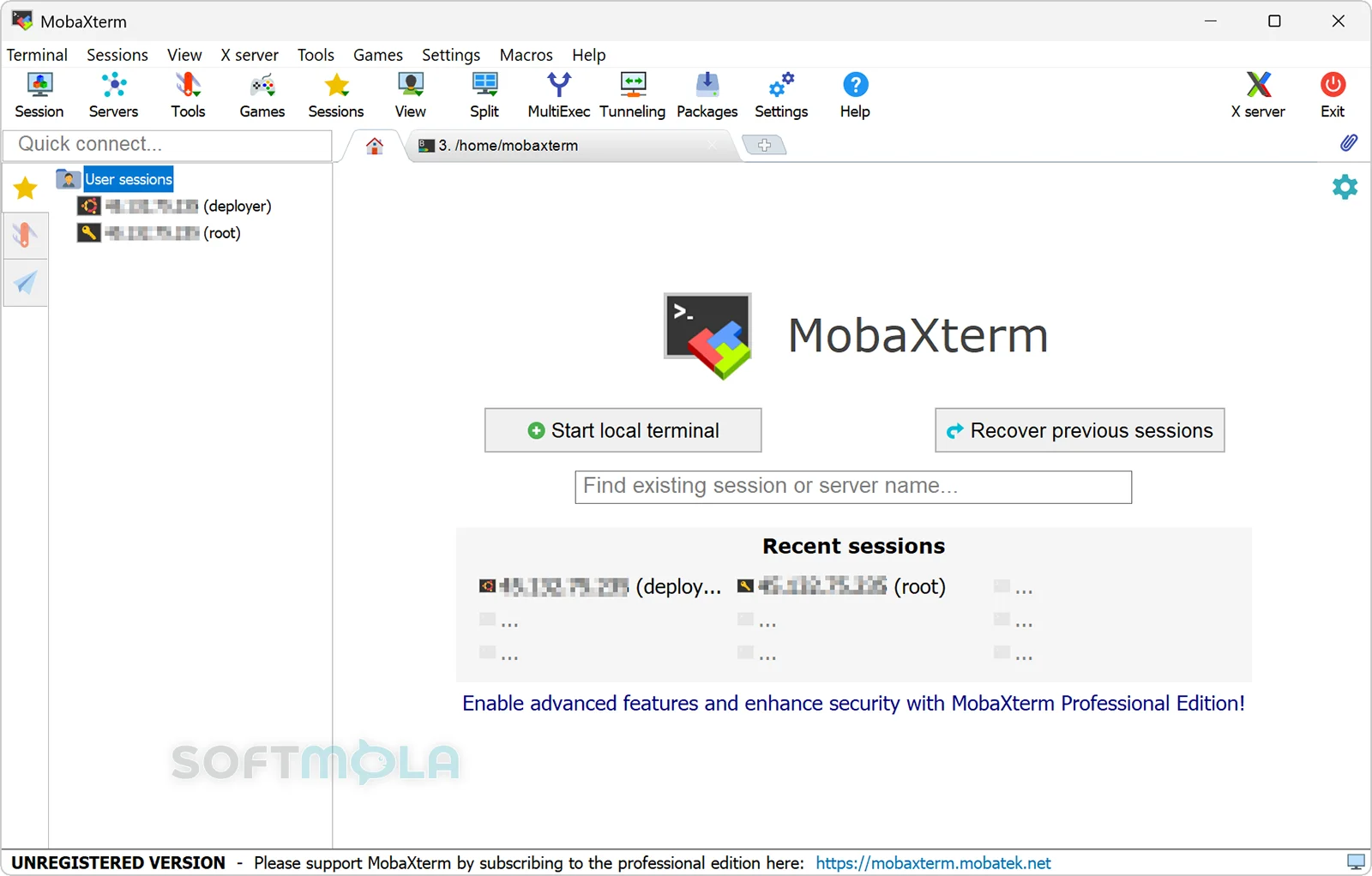
Task: Open the sidebar Tools tab icon
Action: point(25,234)
